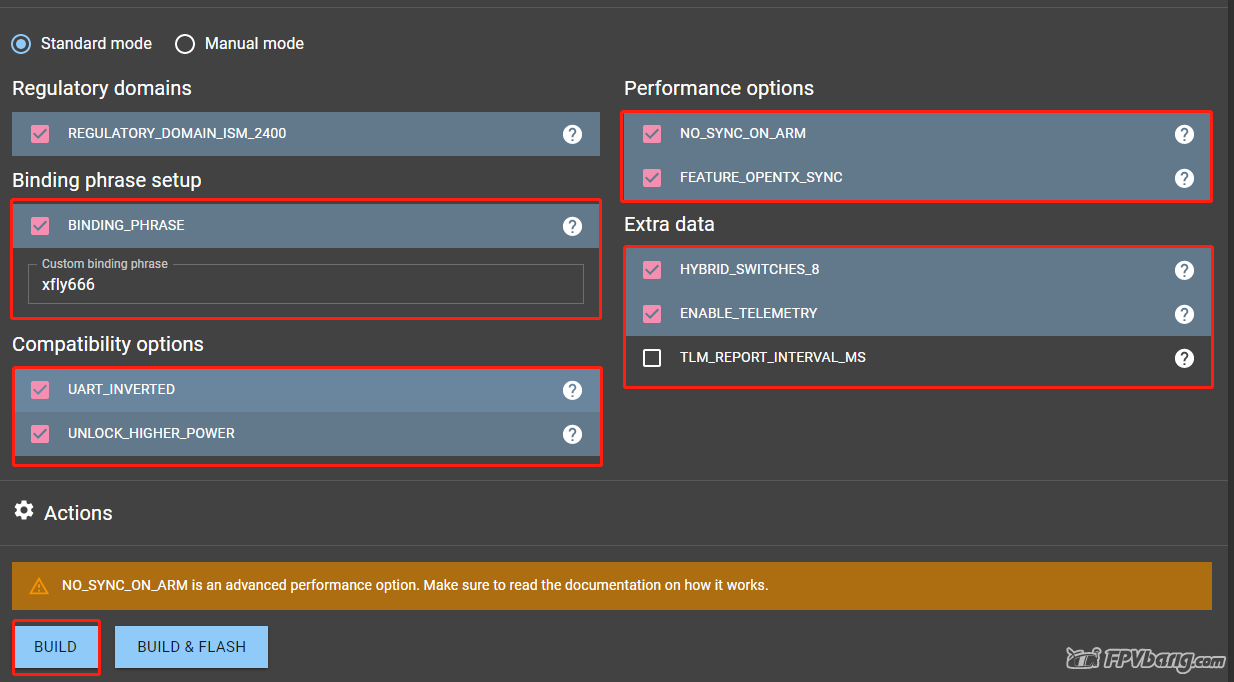Click help icon for HYBRID_SWITCHES_8
This screenshot has width=1234, height=682.
(x=1184, y=270)
